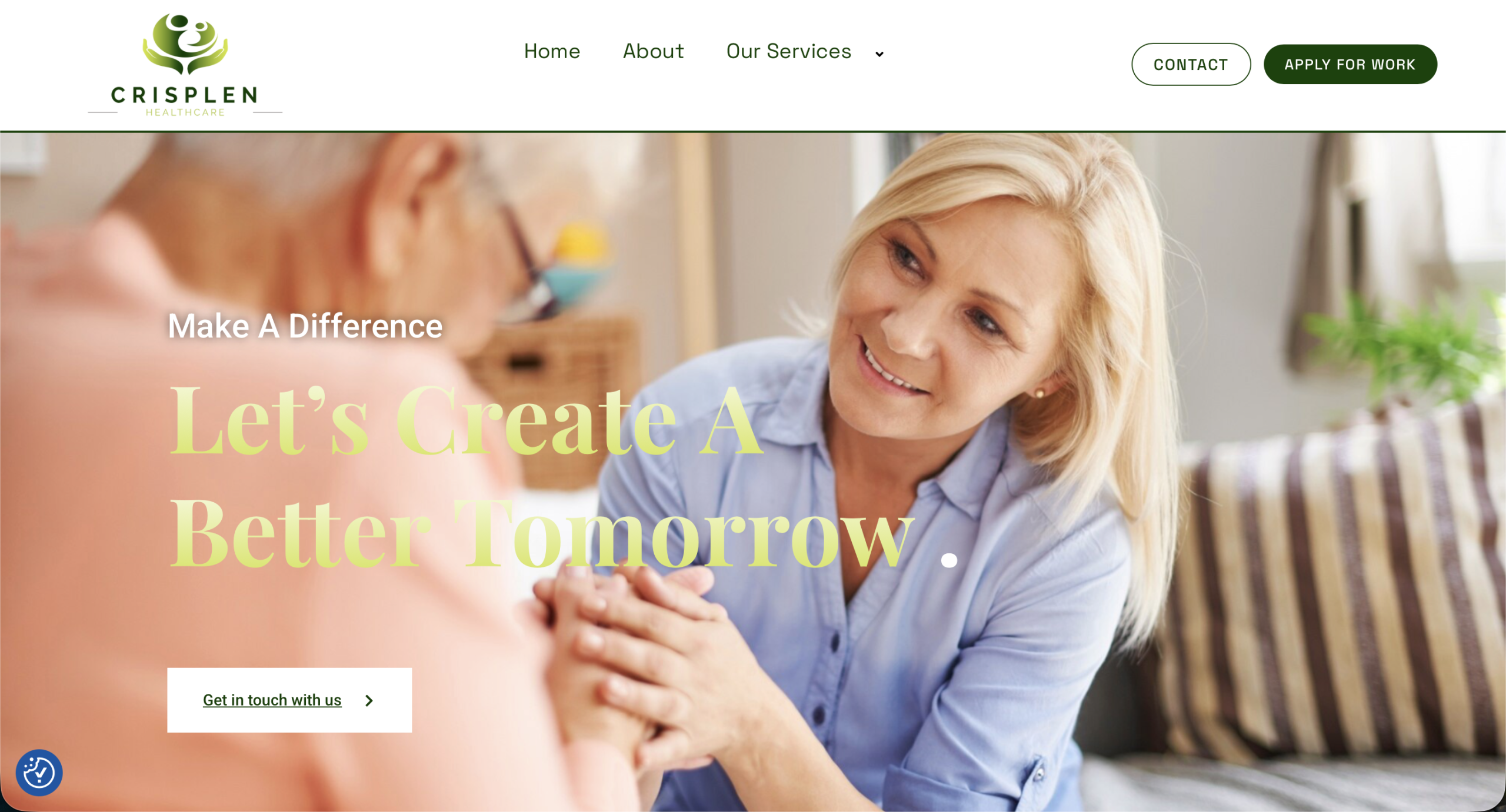The image size is (1506, 812).
Task: Select the white dot after Tomorrow
Action: (948, 560)
